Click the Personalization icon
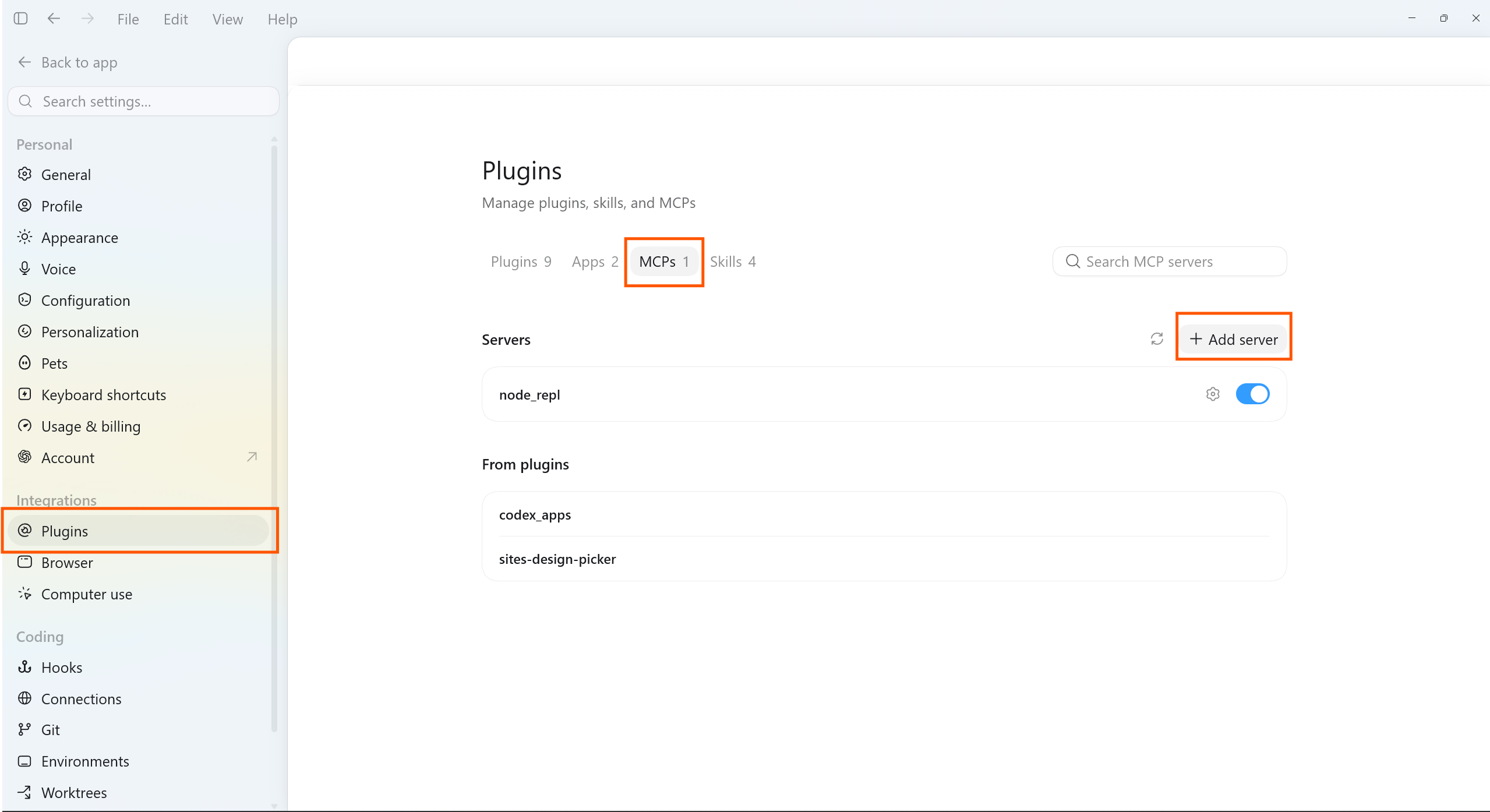The width and height of the screenshot is (1490, 812). (24, 331)
